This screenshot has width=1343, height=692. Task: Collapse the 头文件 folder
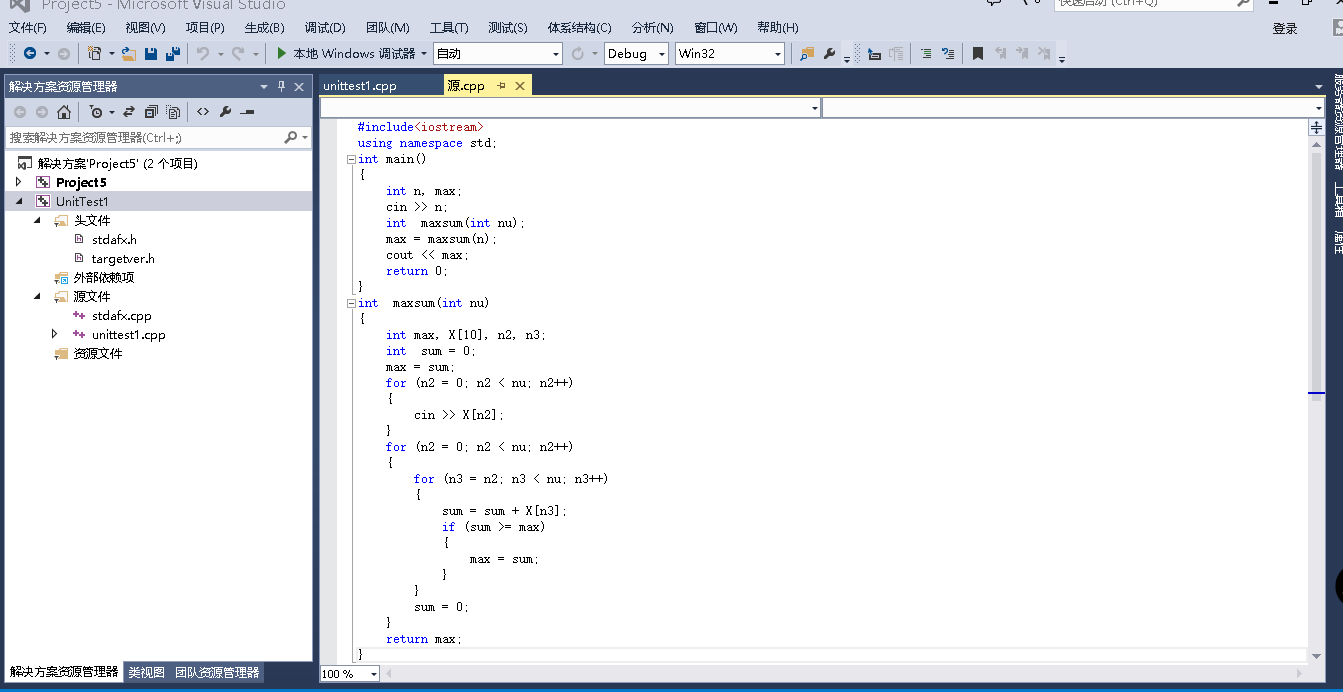coord(37,220)
